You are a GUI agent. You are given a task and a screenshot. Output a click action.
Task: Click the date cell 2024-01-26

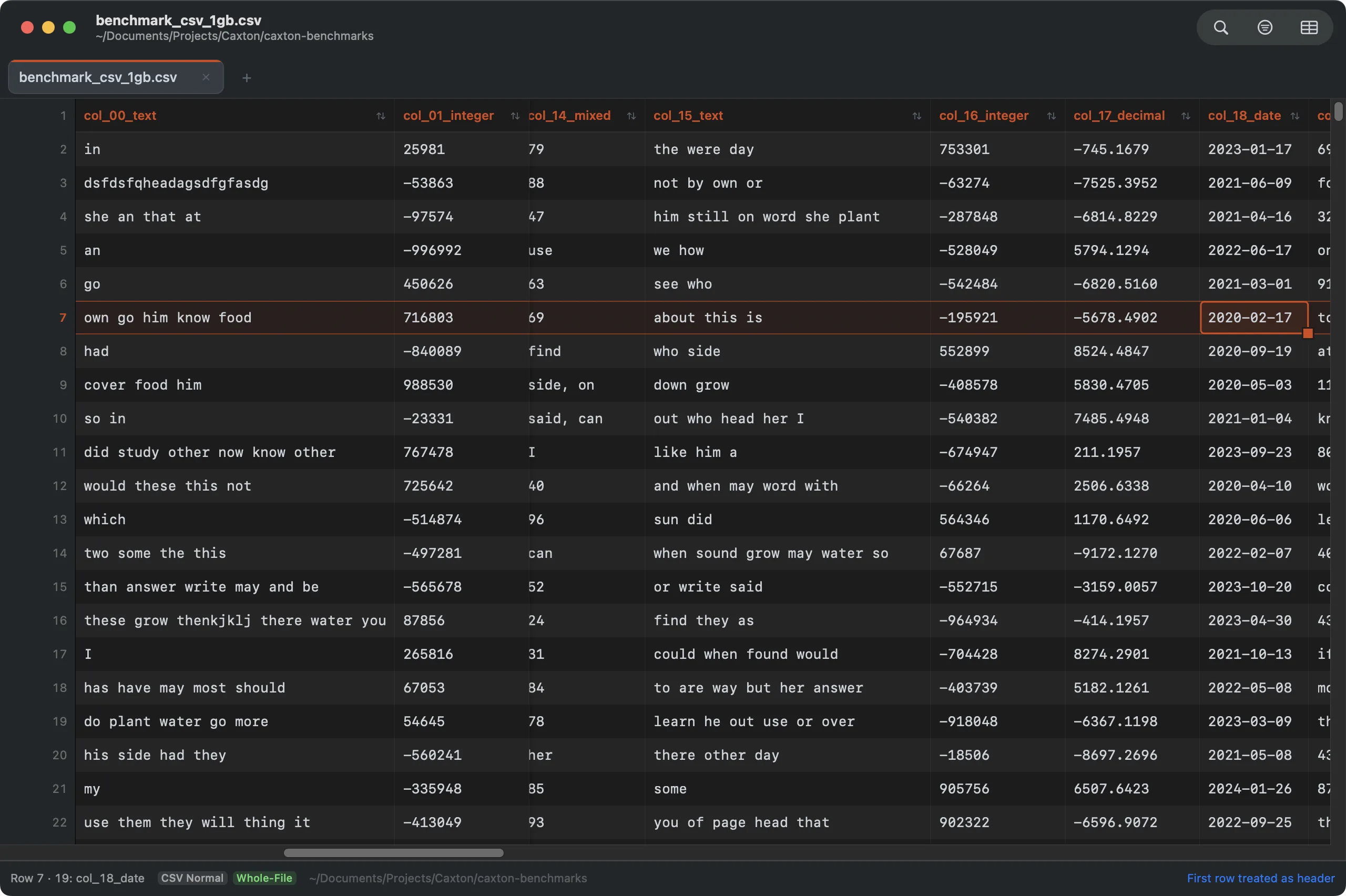click(x=1254, y=789)
